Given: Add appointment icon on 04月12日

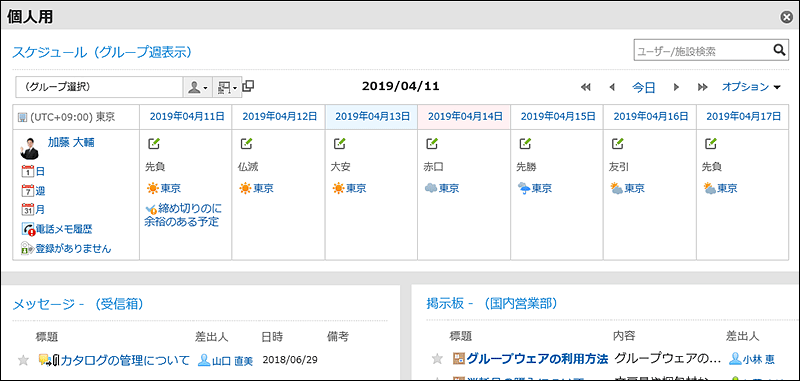Looking at the screenshot, I should click(246, 144).
